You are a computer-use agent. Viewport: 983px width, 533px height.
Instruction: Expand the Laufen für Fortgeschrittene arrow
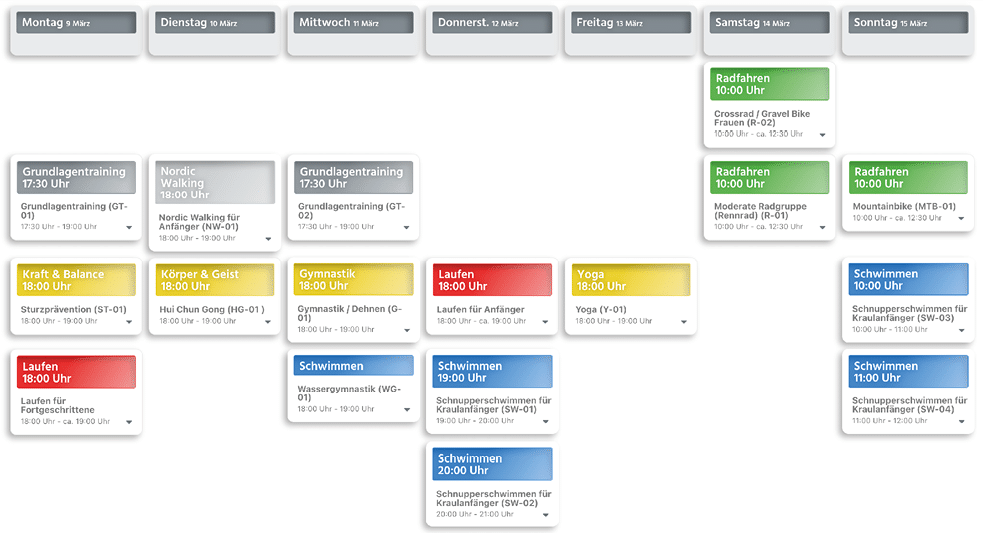point(129,422)
